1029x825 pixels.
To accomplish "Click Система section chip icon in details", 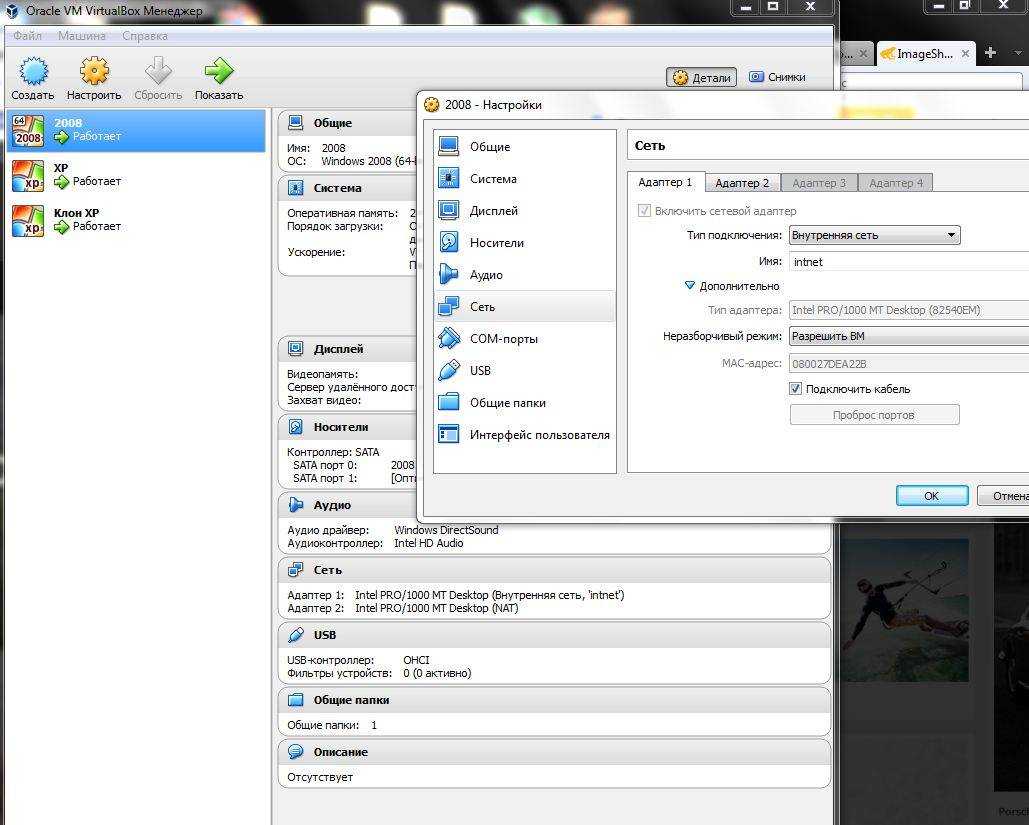I will 296,188.
